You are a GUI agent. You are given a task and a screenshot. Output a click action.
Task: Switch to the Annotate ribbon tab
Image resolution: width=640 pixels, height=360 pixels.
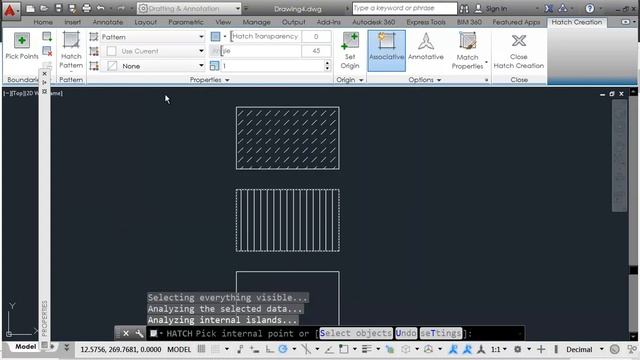108,22
